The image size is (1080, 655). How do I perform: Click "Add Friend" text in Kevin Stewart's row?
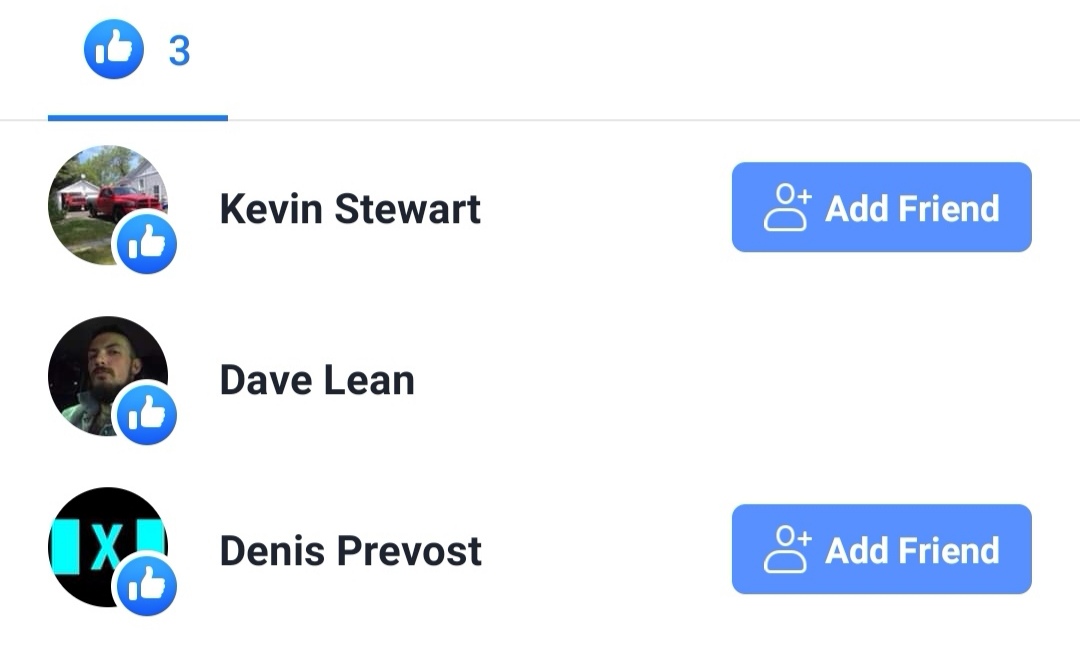click(x=912, y=208)
